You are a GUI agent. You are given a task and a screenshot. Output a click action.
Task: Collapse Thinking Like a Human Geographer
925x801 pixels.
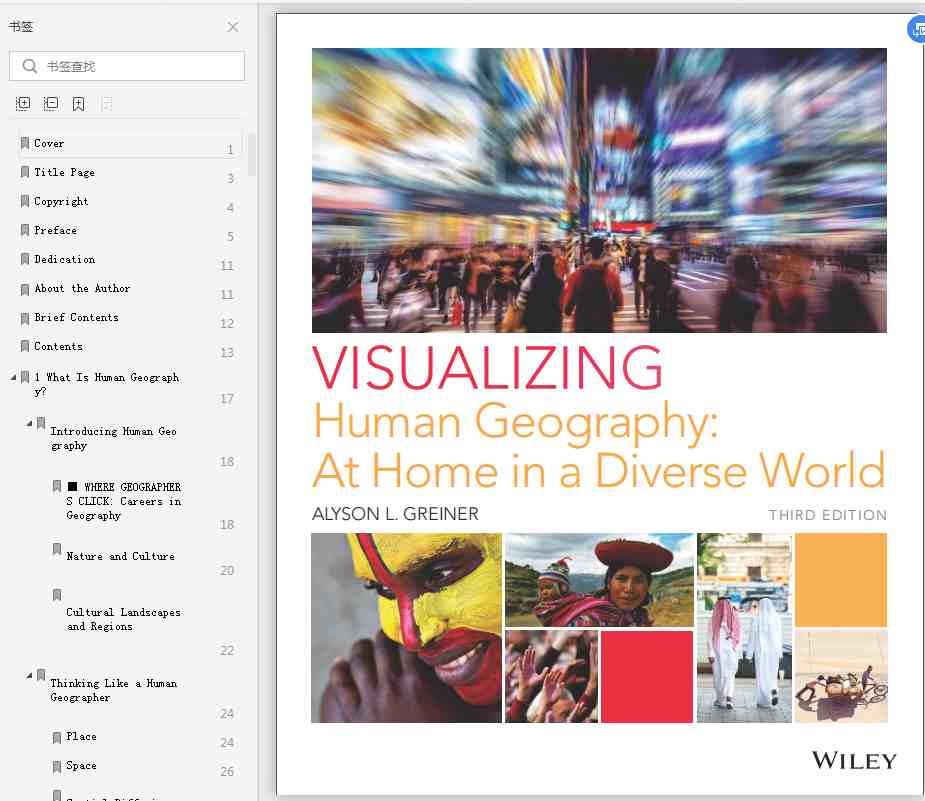(29, 675)
